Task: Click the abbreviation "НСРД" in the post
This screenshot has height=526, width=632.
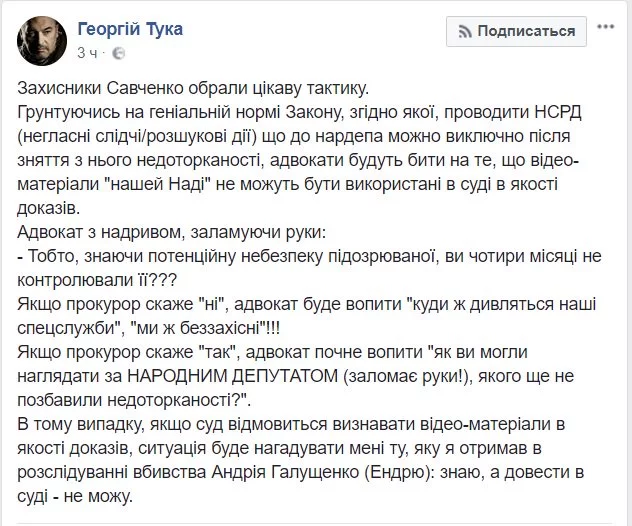Action: click(x=558, y=112)
